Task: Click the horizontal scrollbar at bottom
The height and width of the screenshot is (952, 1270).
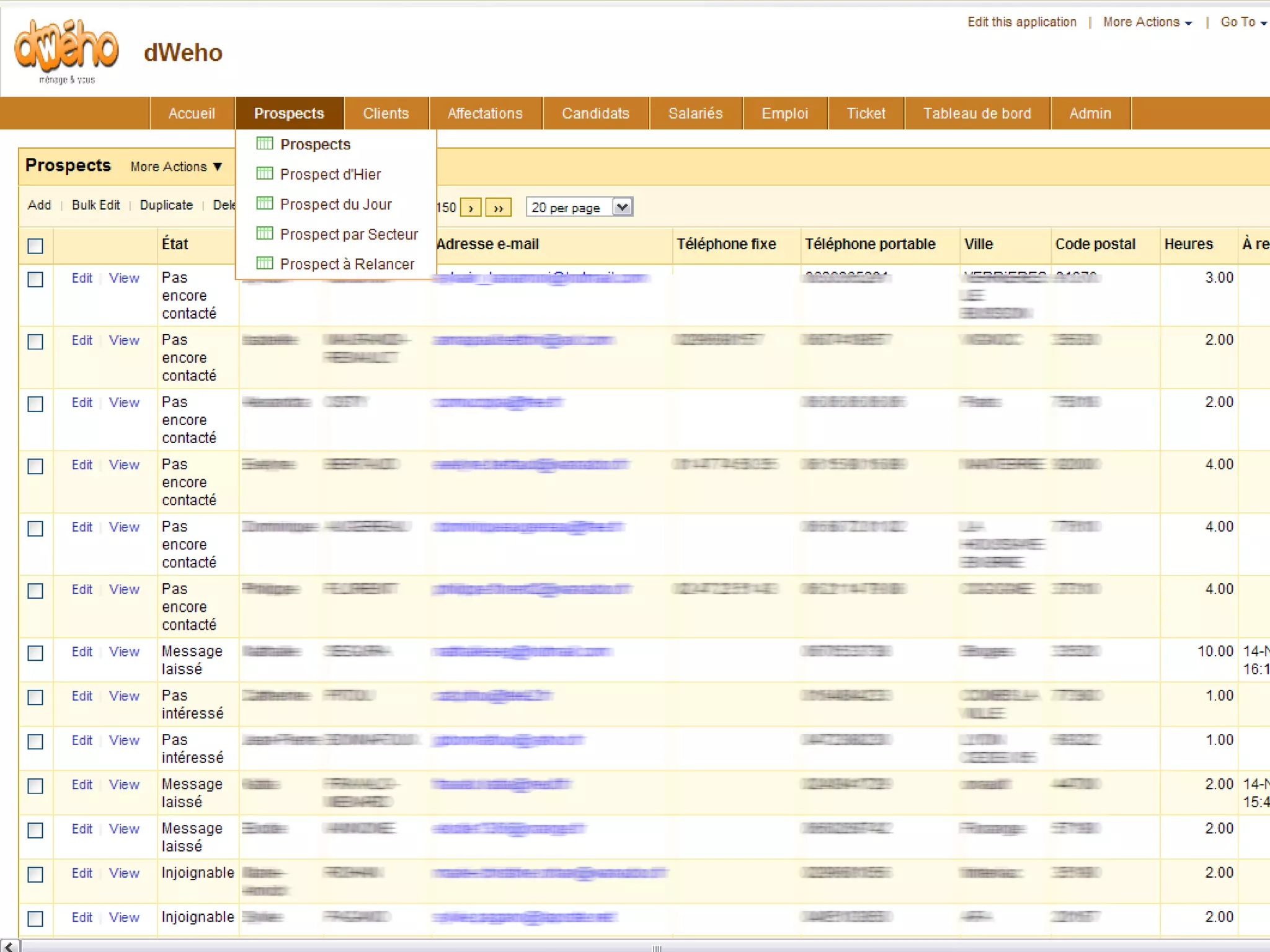Action: tap(656, 946)
